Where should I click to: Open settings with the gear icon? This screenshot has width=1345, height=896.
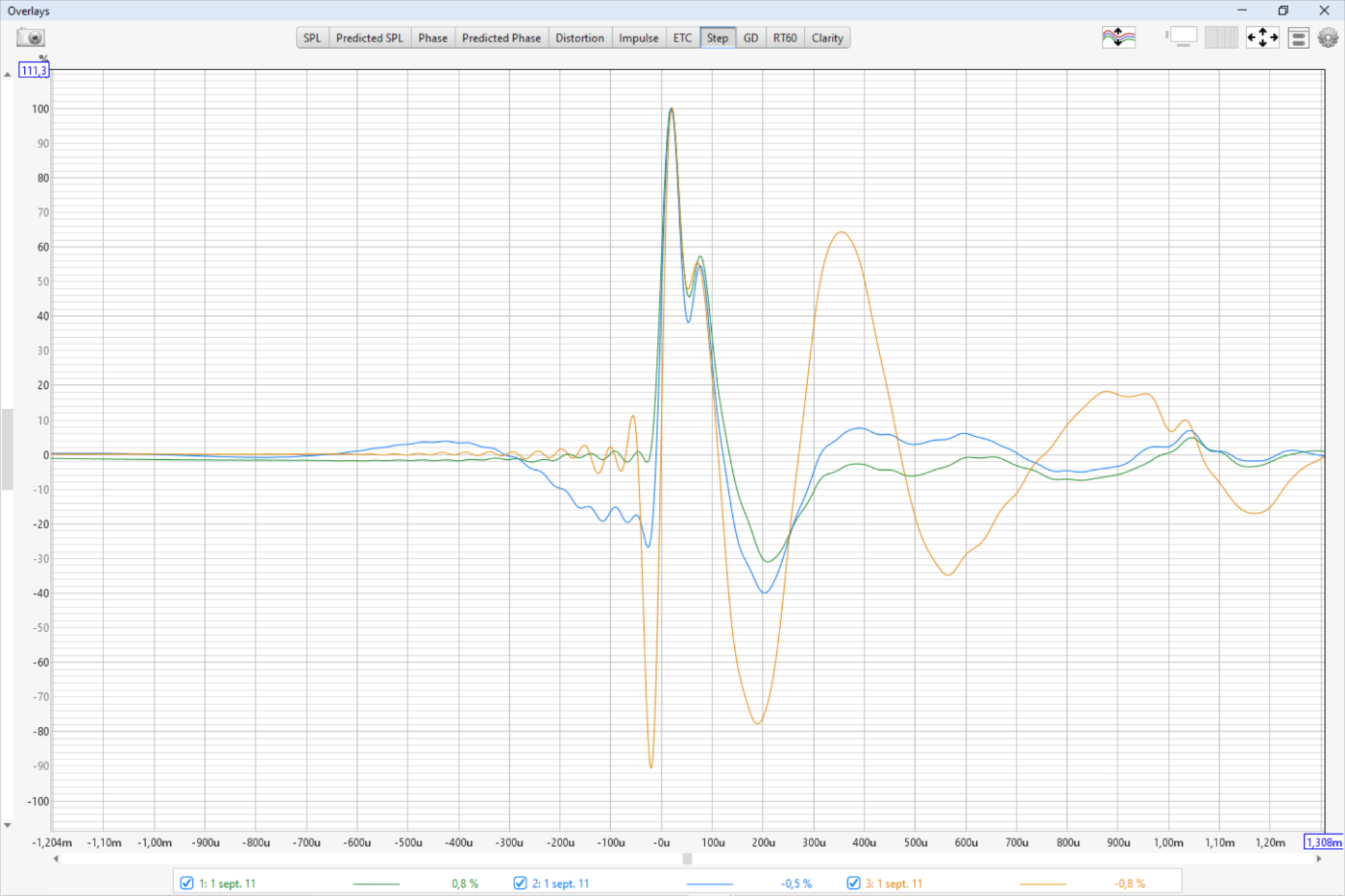[x=1328, y=37]
